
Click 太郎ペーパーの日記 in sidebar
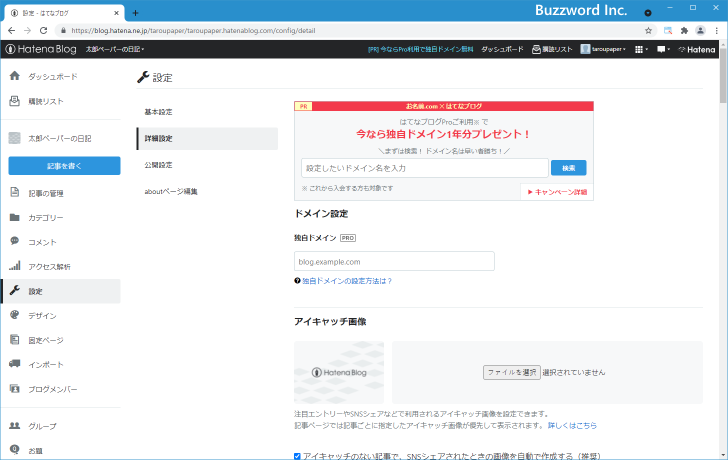60,138
